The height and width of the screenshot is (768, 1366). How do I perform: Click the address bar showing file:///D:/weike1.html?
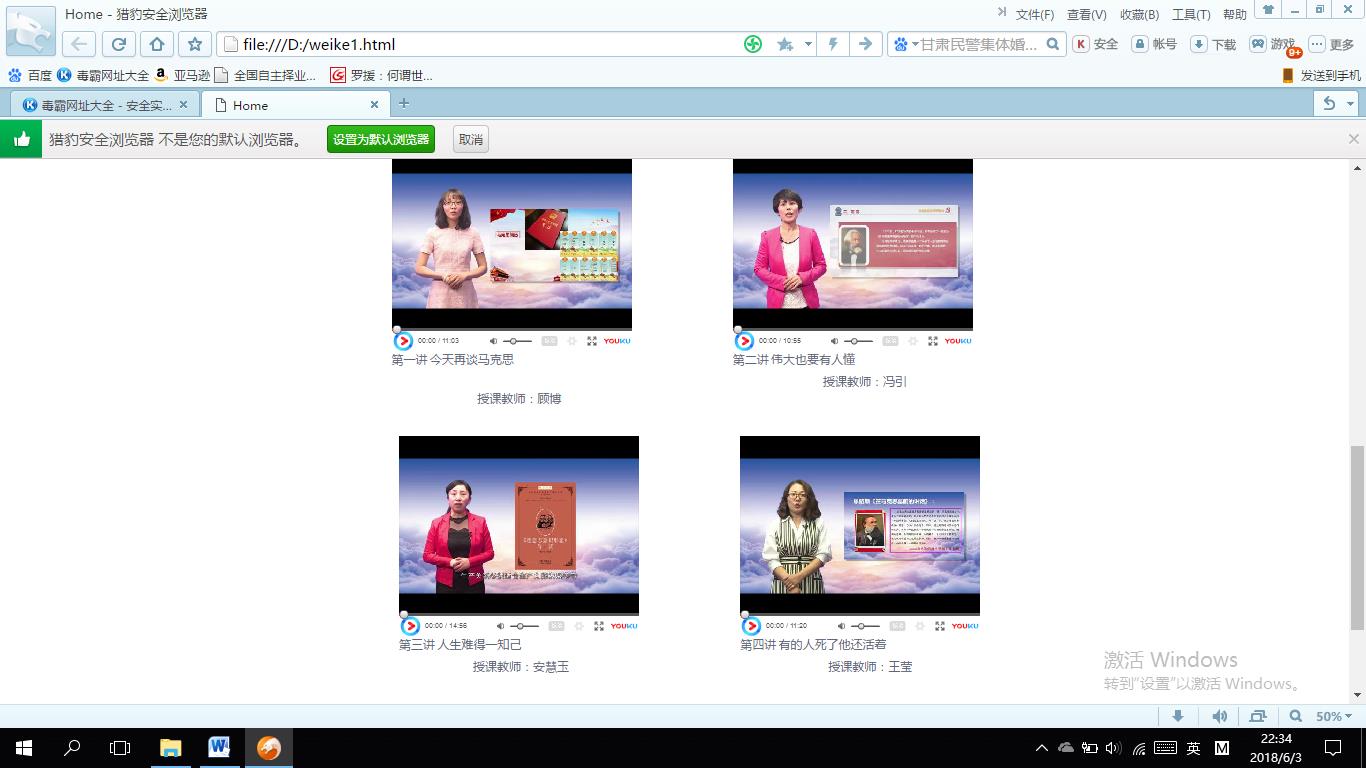pos(480,44)
